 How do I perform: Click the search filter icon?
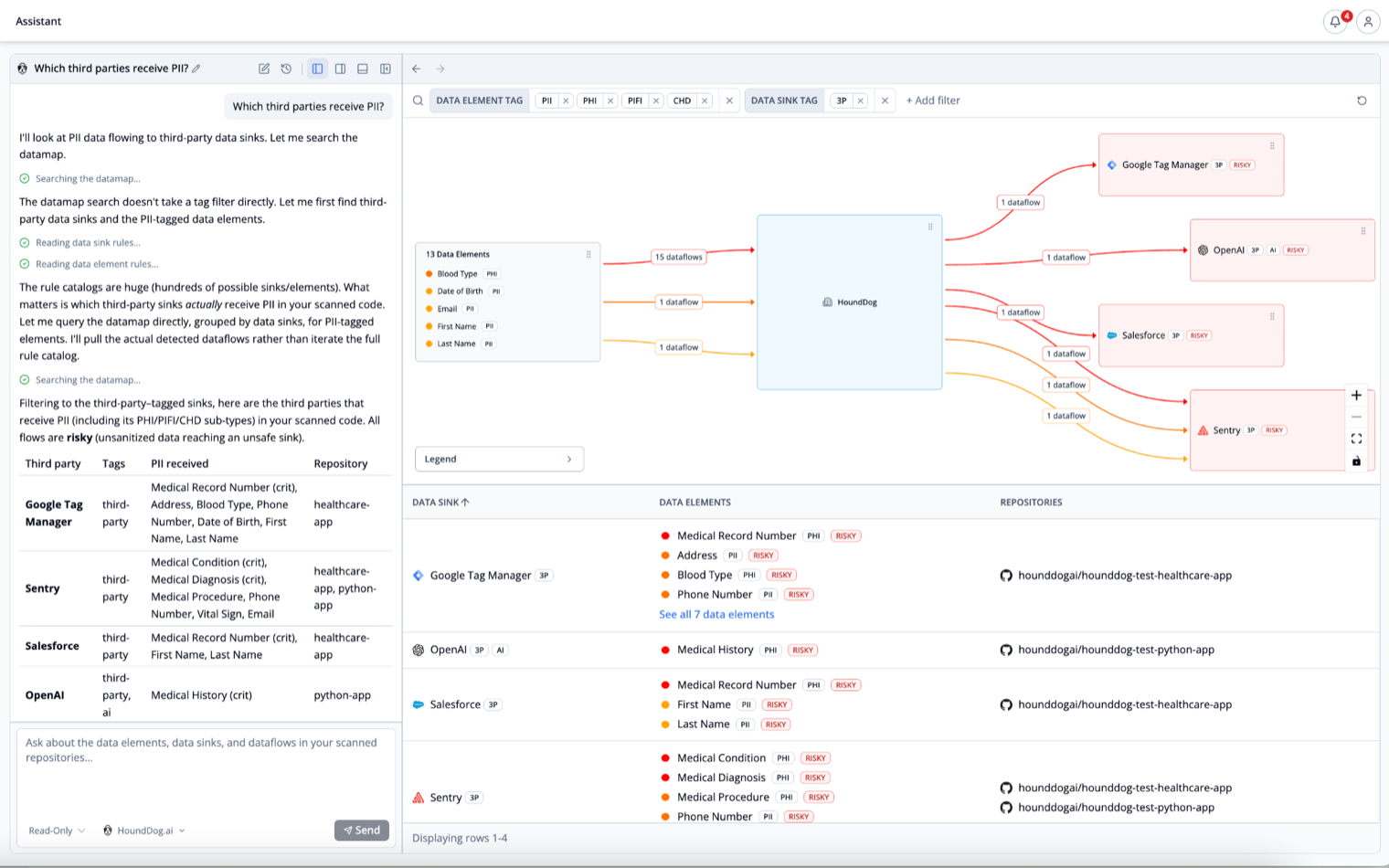point(418,101)
